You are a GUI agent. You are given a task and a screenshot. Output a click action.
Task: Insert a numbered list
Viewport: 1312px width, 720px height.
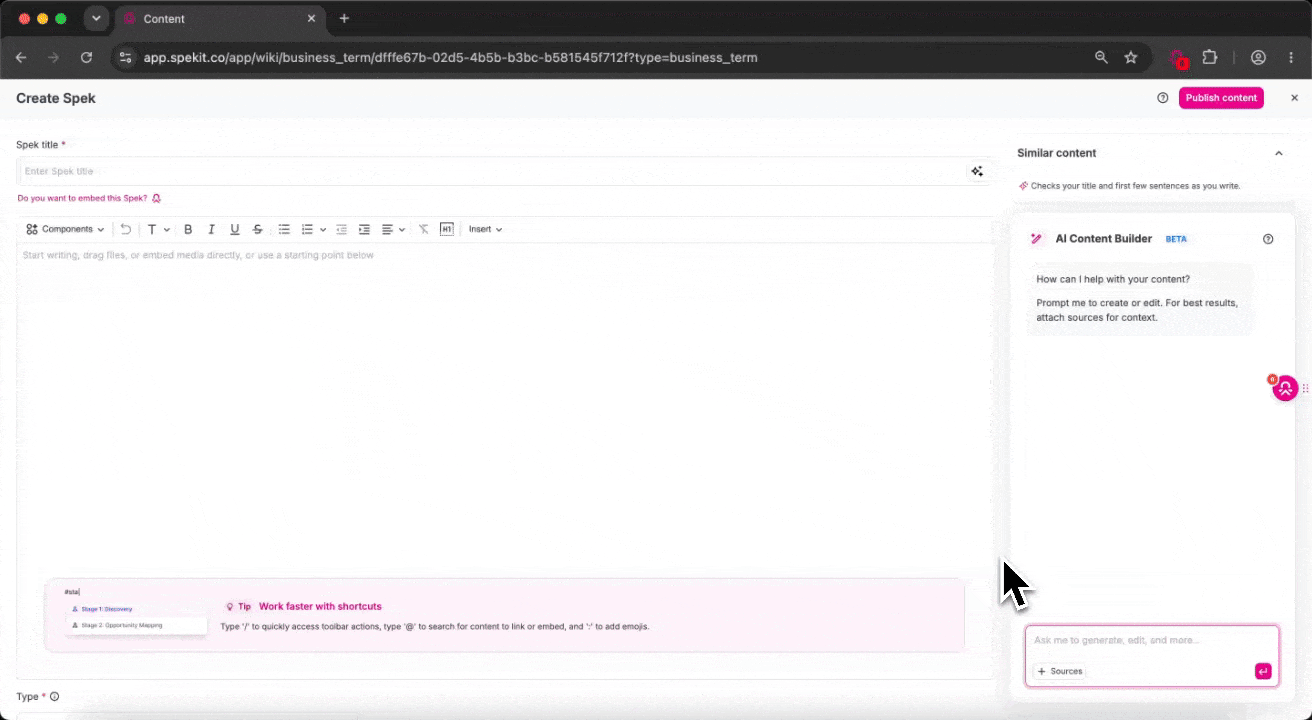[308, 229]
